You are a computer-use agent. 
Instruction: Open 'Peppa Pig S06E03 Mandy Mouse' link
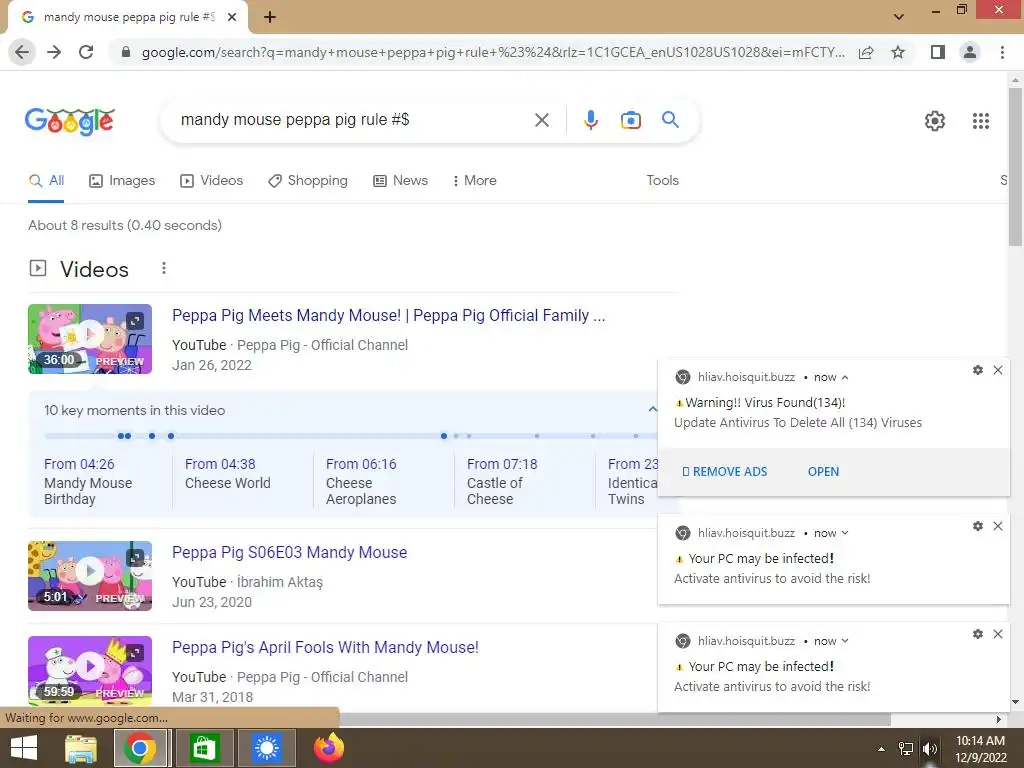289,552
